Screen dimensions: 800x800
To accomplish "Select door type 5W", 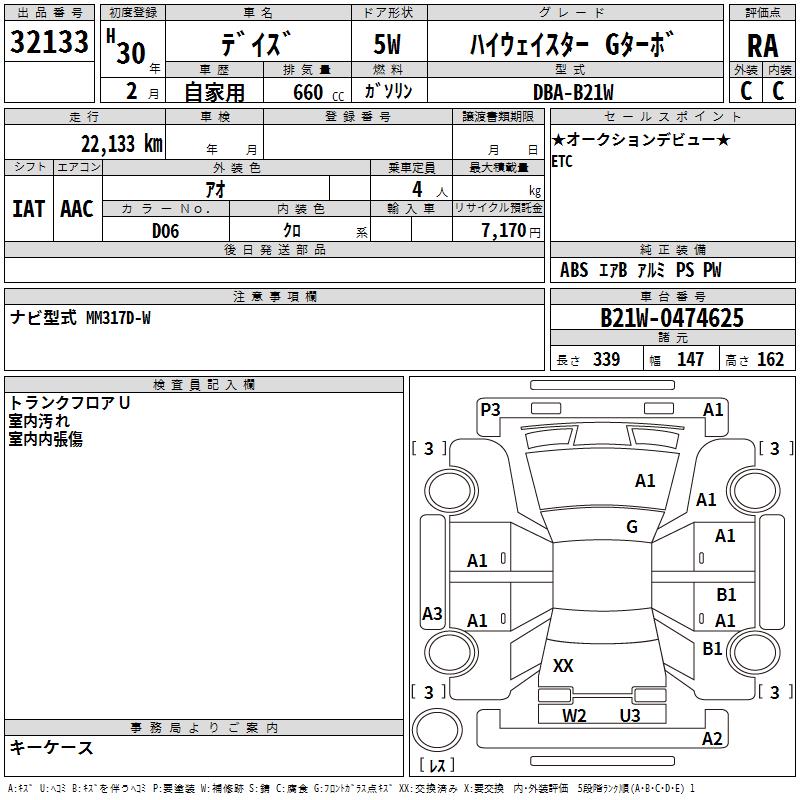I will 387,44.
